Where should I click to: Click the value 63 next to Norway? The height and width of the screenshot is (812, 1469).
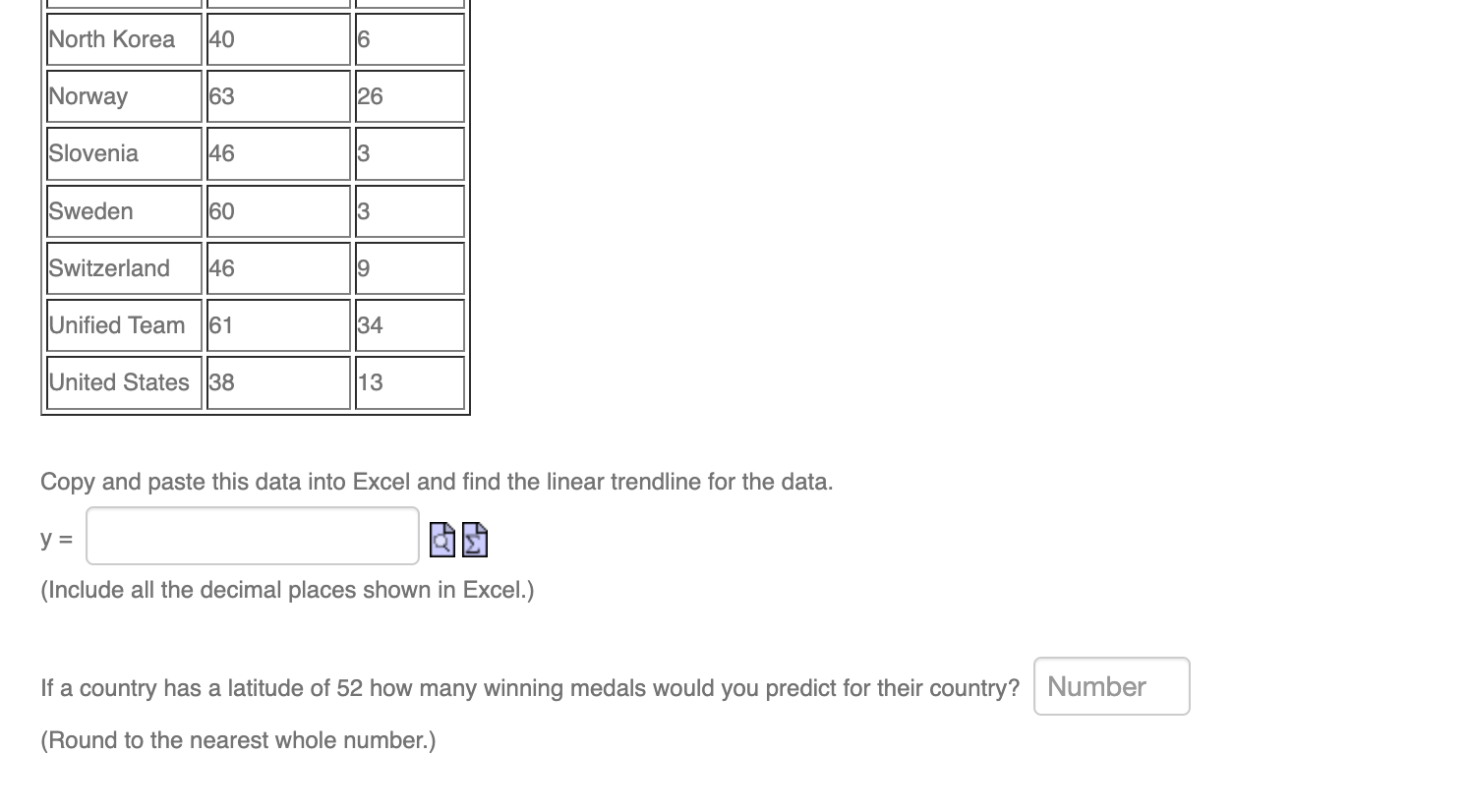[x=277, y=95]
